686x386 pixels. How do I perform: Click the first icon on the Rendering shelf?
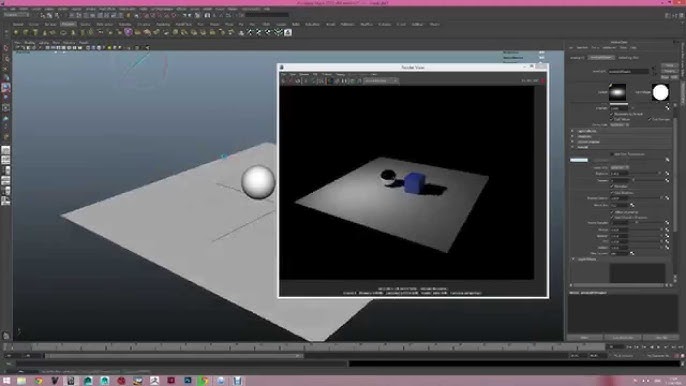coord(17,32)
